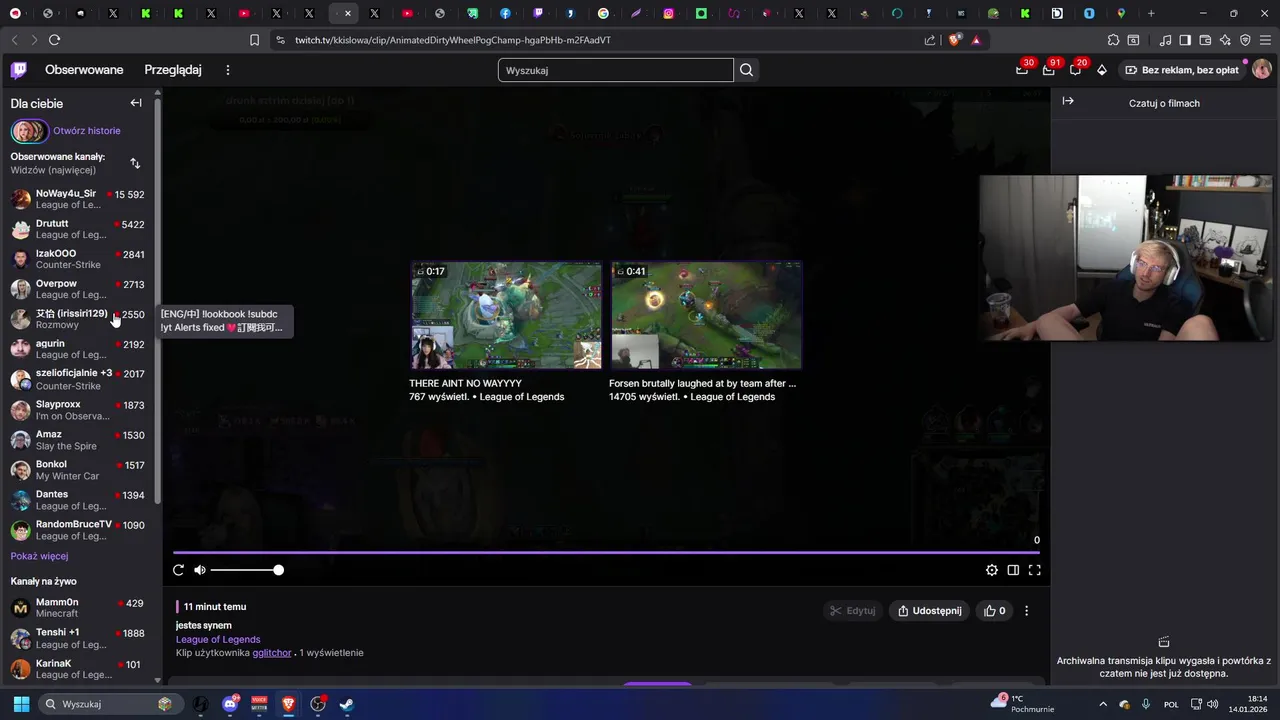
Task: Click the twitch.tv address bar URL
Action: coord(453,40)
